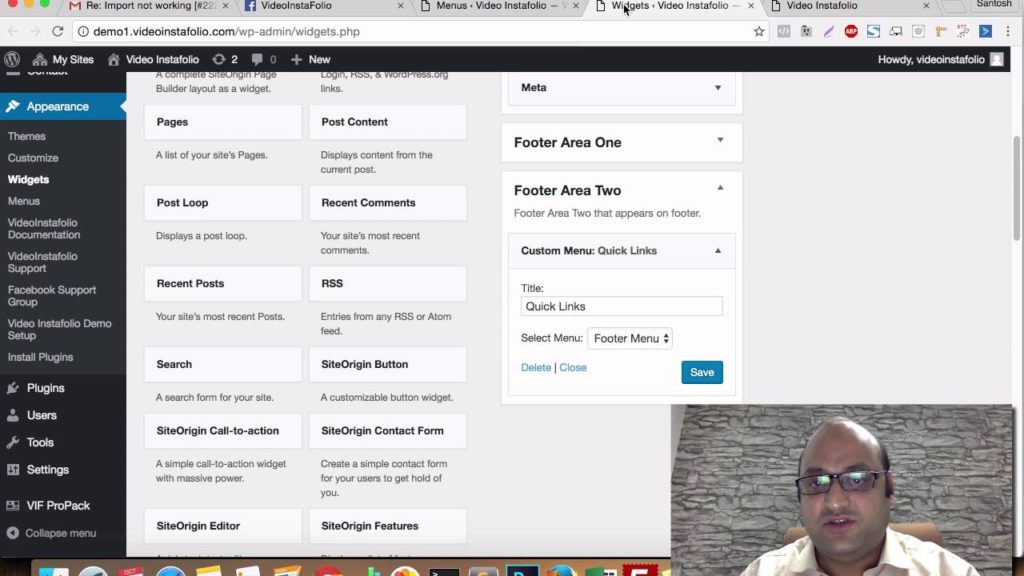This screenshot has height=576, width=1024.
Task: Switch to Menus ‹ Video Instafolio tab
Action: pos(500,6)
